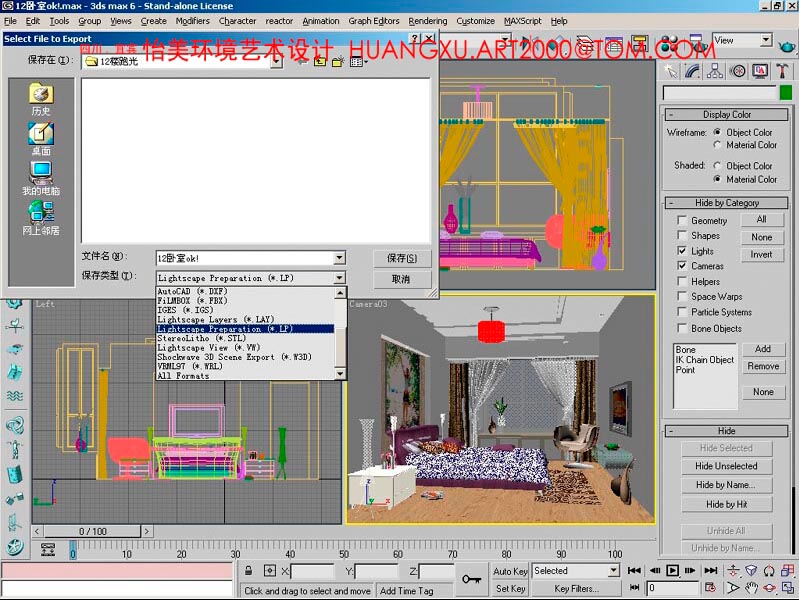Uncheck the Cameras category checkbox
This screenshot has height=600, width=799.
click(681, 266)
